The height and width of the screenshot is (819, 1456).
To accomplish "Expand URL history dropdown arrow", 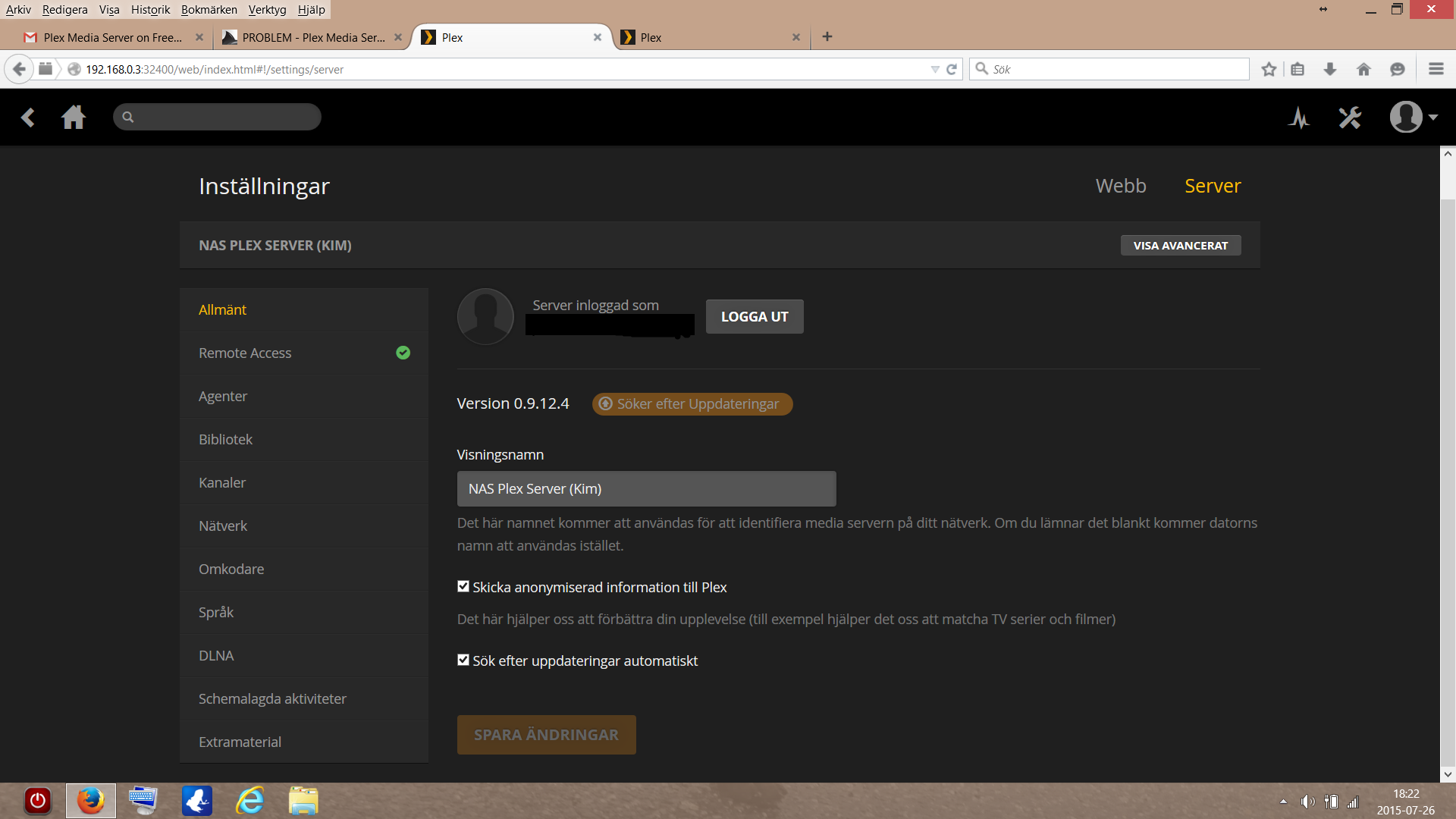I will click(x=935, y=69).
